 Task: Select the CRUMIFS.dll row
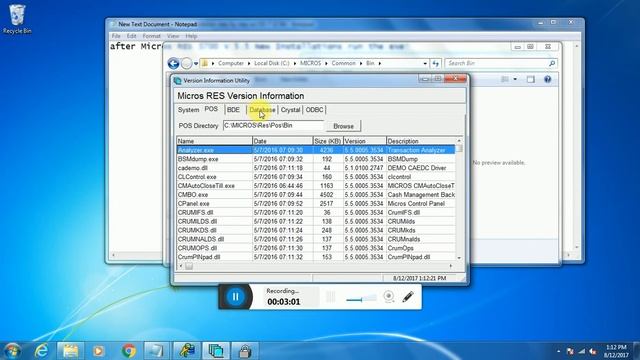[316, 213]
